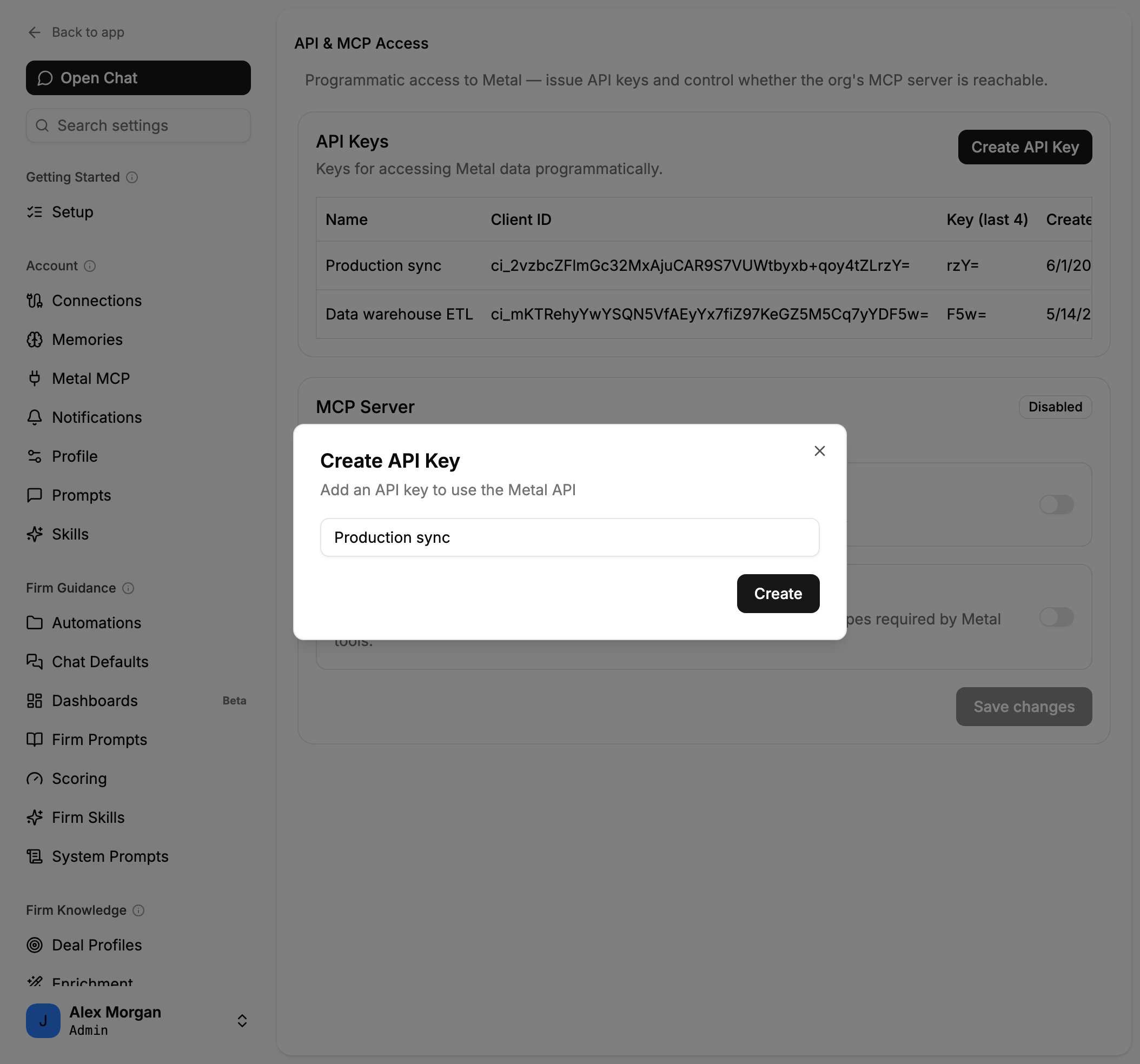The width and height of the screenshot is (1140, 1064).
Task: Open Skills via its sparkle icon
Action: coord(35,534)
